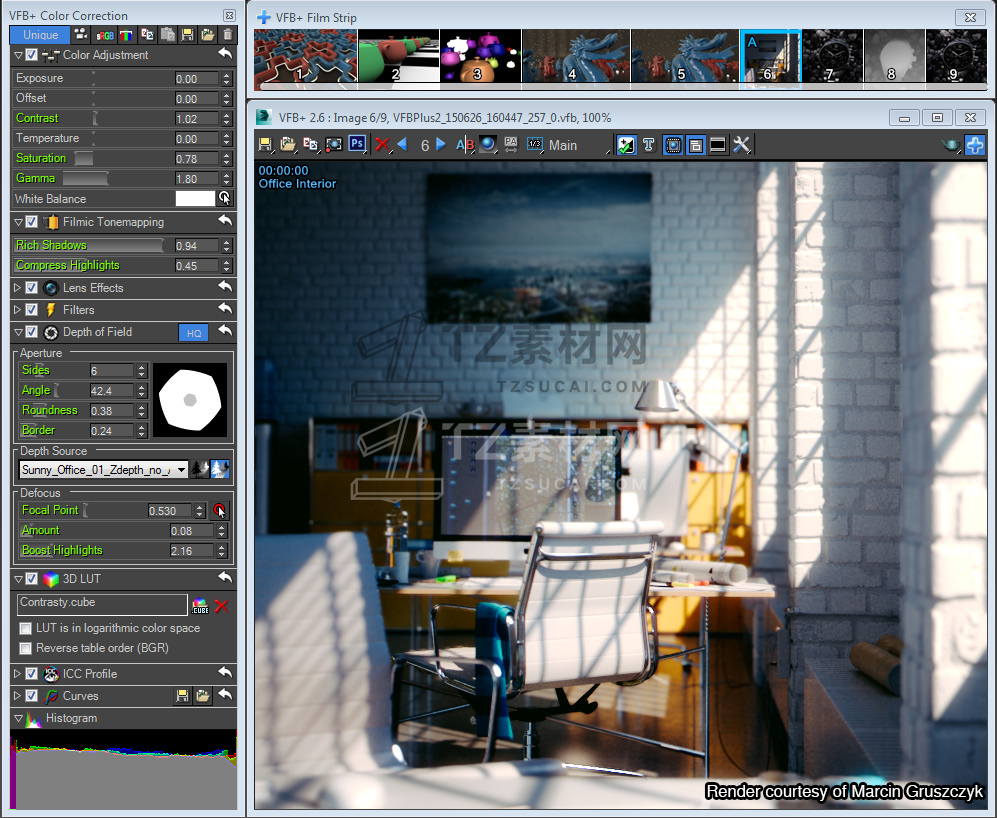Expand the ICC Profile section

click(x=18, y=674)
